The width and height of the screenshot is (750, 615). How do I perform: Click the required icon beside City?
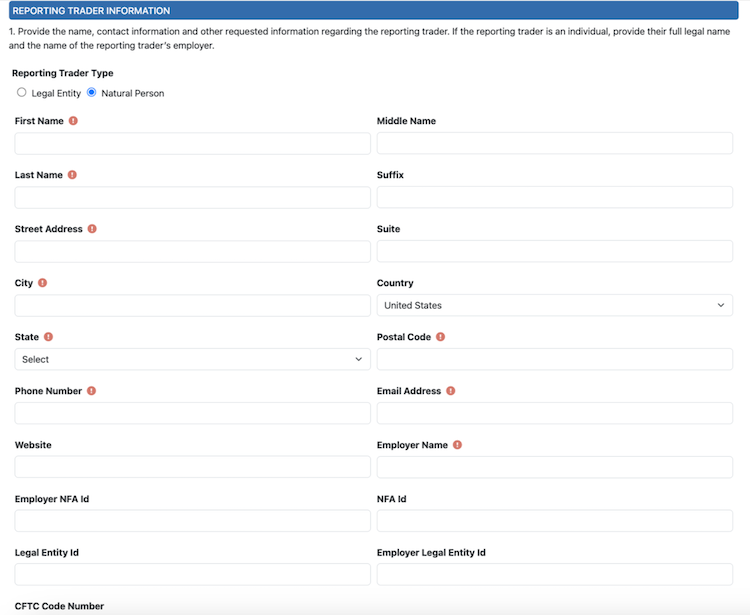click(43, 283)
